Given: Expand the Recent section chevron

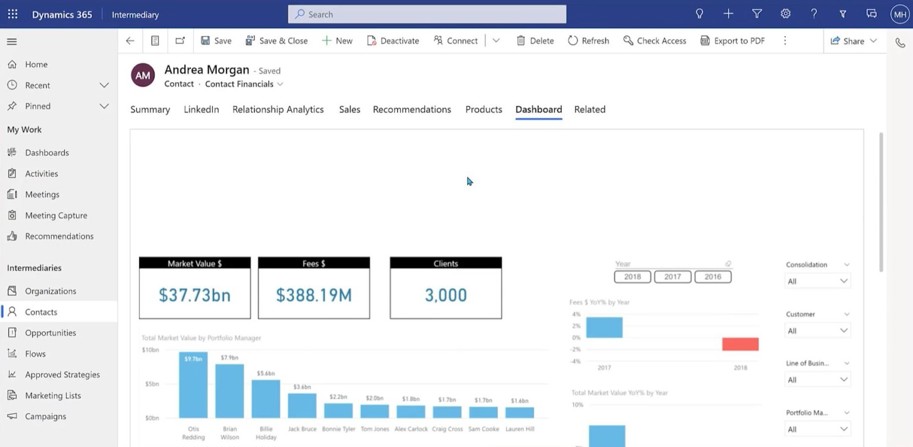Looking at the screenshot, I should coord(104,85).
